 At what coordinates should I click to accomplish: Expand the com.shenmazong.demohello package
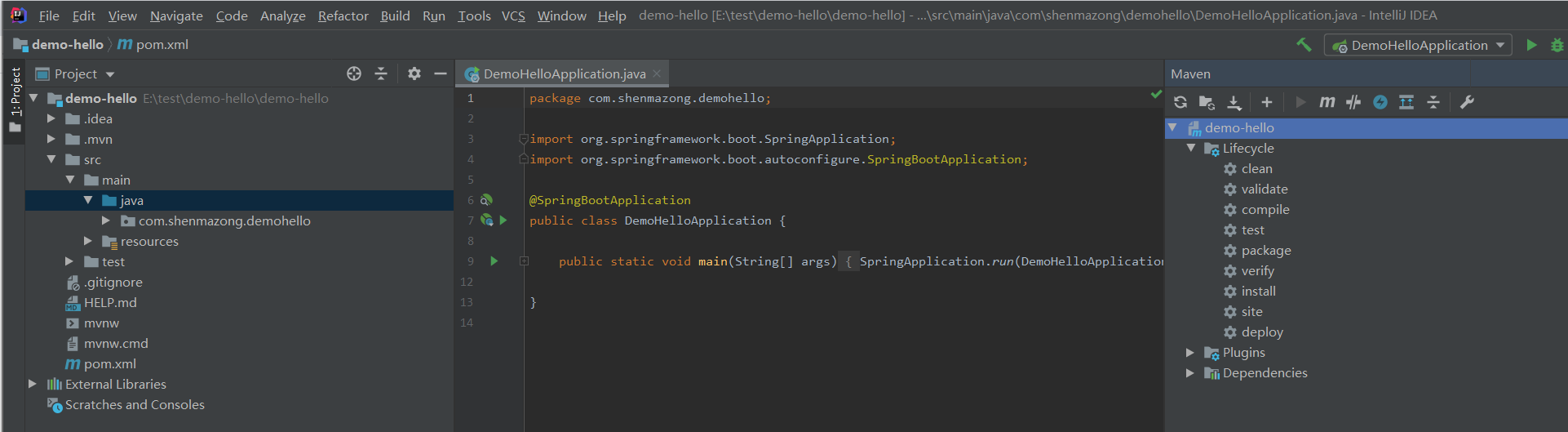coord(106,220)
